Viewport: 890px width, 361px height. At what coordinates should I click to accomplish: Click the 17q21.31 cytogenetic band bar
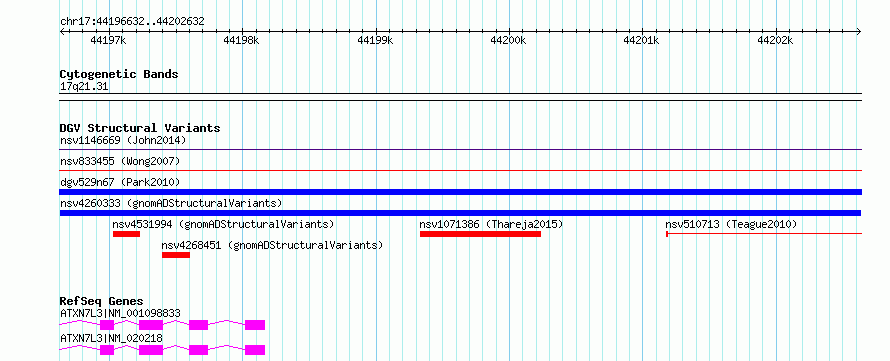point(461,96)
